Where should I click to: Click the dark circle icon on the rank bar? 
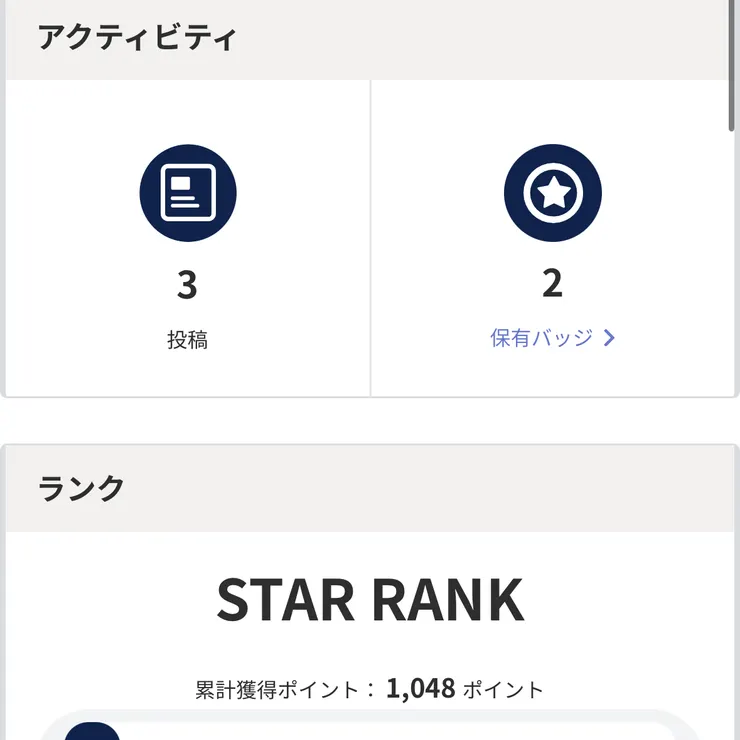(x=92, y=732)
